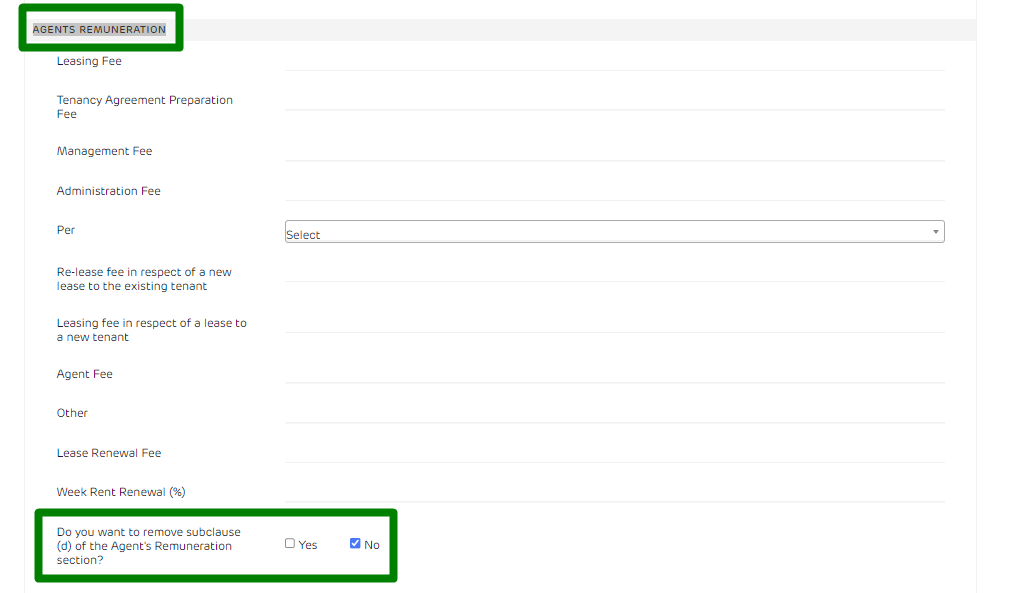Click the 'remove subclause (d)' question text
Screen dimensions: 1020x593
tap(149, 546)
